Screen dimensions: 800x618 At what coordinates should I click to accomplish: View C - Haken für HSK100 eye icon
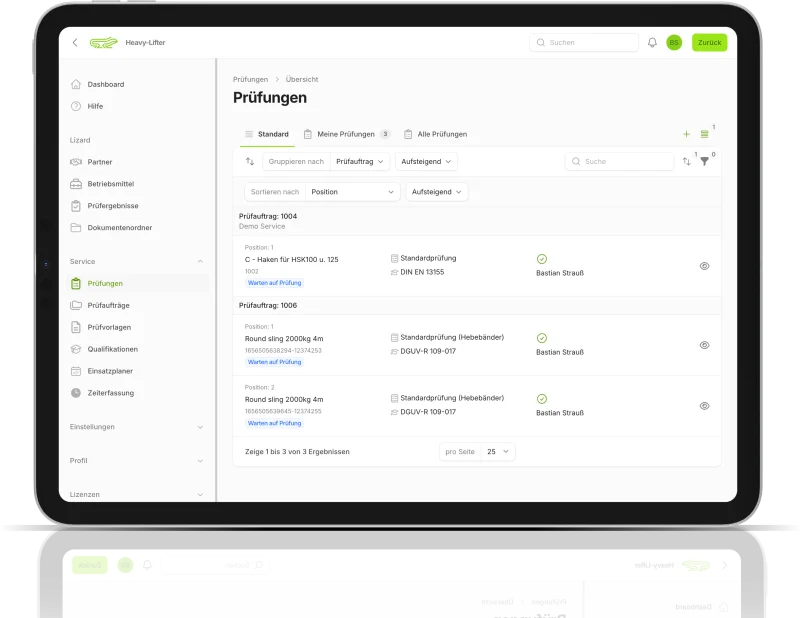[x=704, y=266]
